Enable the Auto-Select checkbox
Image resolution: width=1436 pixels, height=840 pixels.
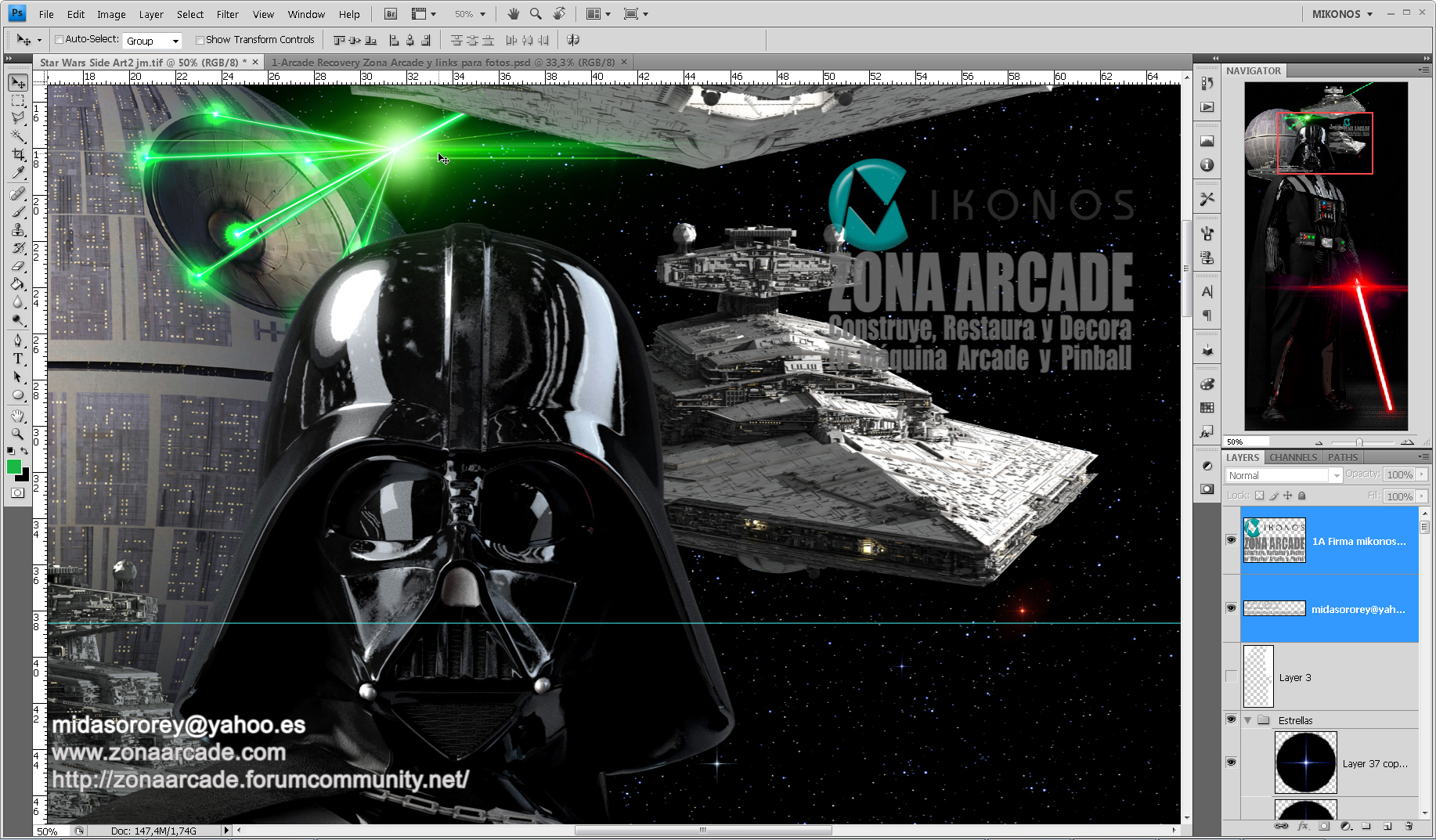(x=59, y=40)
